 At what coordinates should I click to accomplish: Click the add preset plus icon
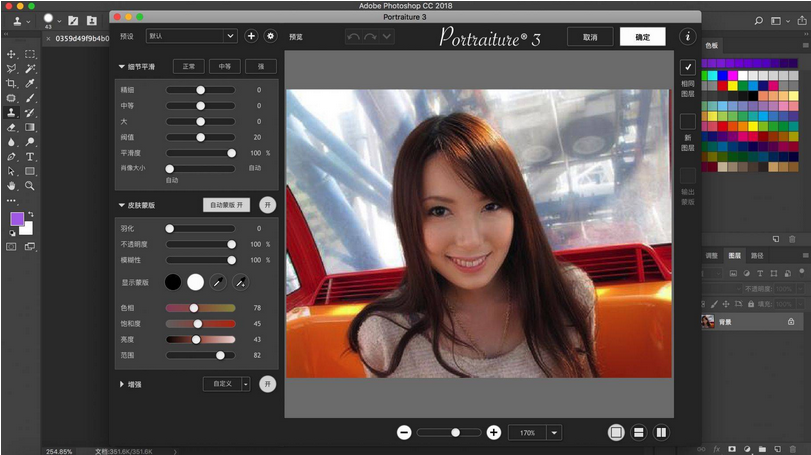click(x=251, y=36)
